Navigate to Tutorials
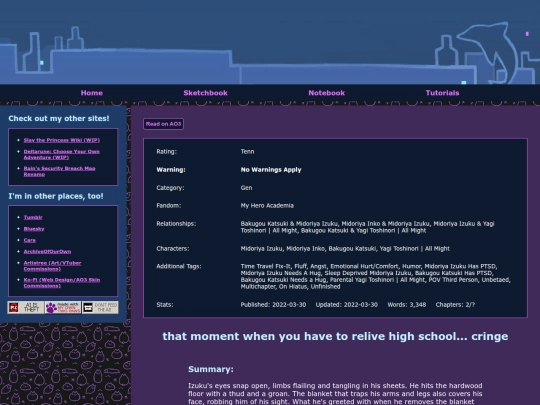Screen dimensions: 540x405 [x=442, y=93]
